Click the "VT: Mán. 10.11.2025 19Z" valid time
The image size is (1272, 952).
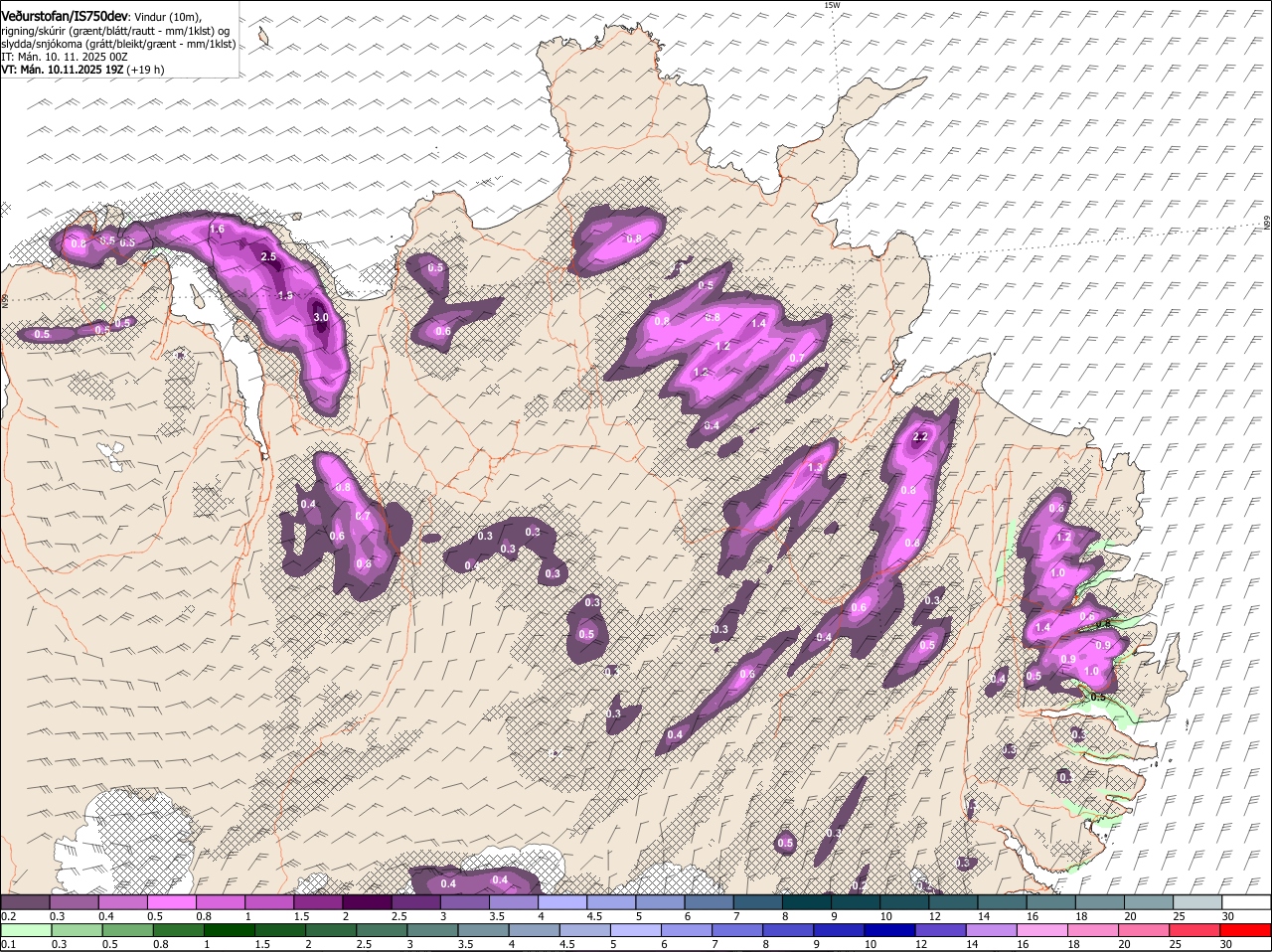tap(63, 70)
